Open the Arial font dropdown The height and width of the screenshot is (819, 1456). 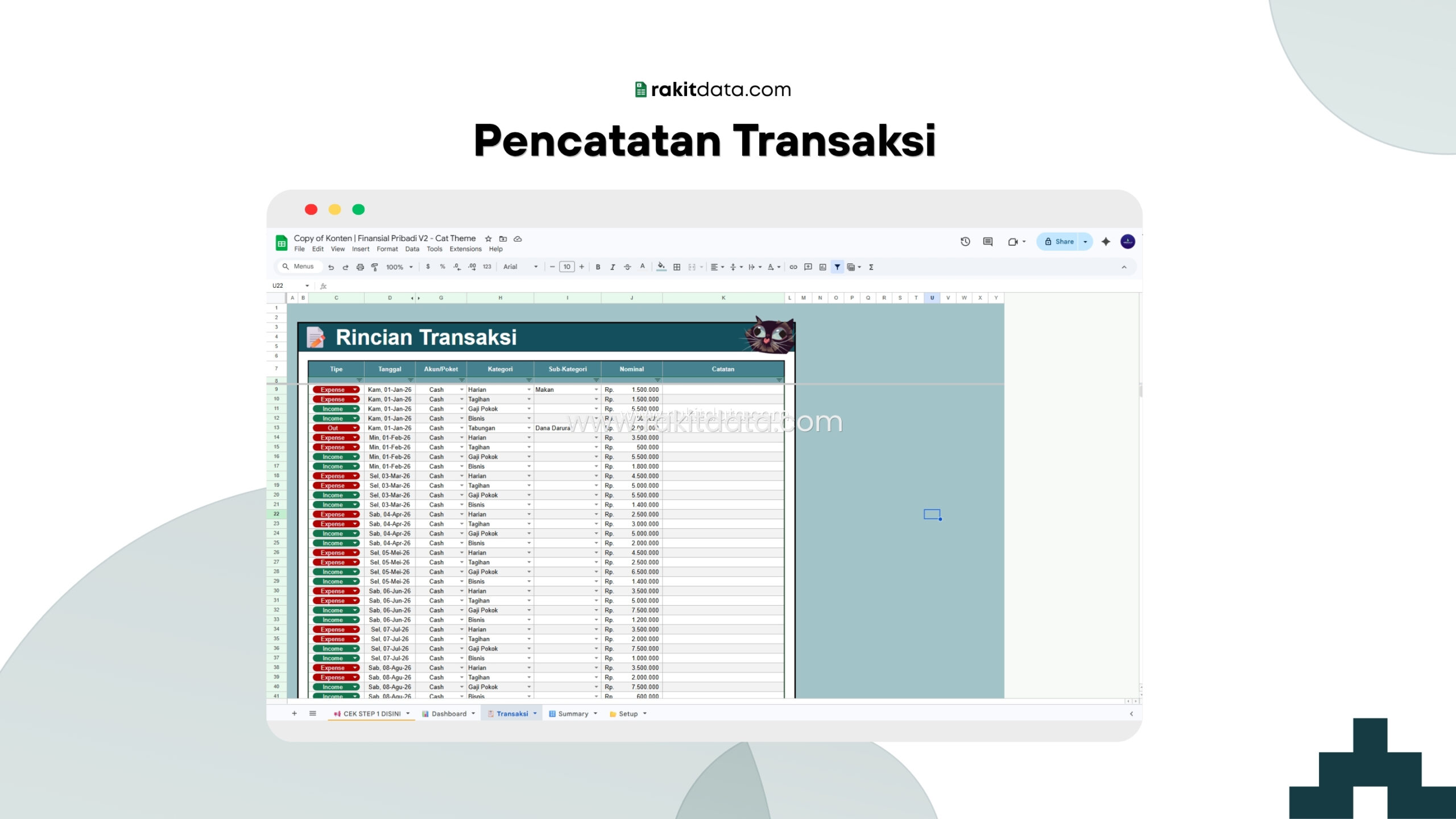(520, 267)
